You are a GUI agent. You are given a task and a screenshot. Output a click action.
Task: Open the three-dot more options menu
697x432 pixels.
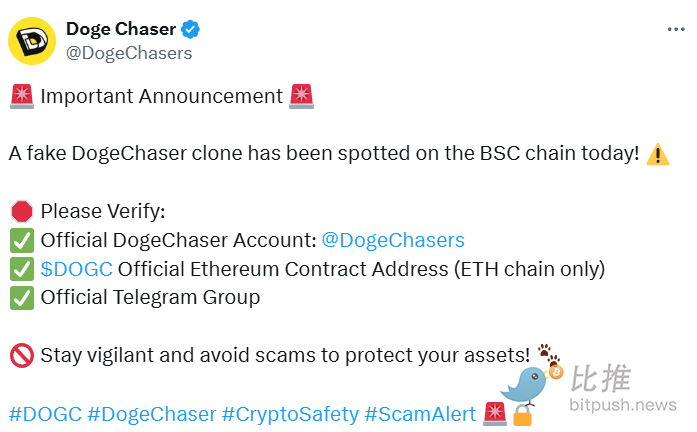pos(677,29)
